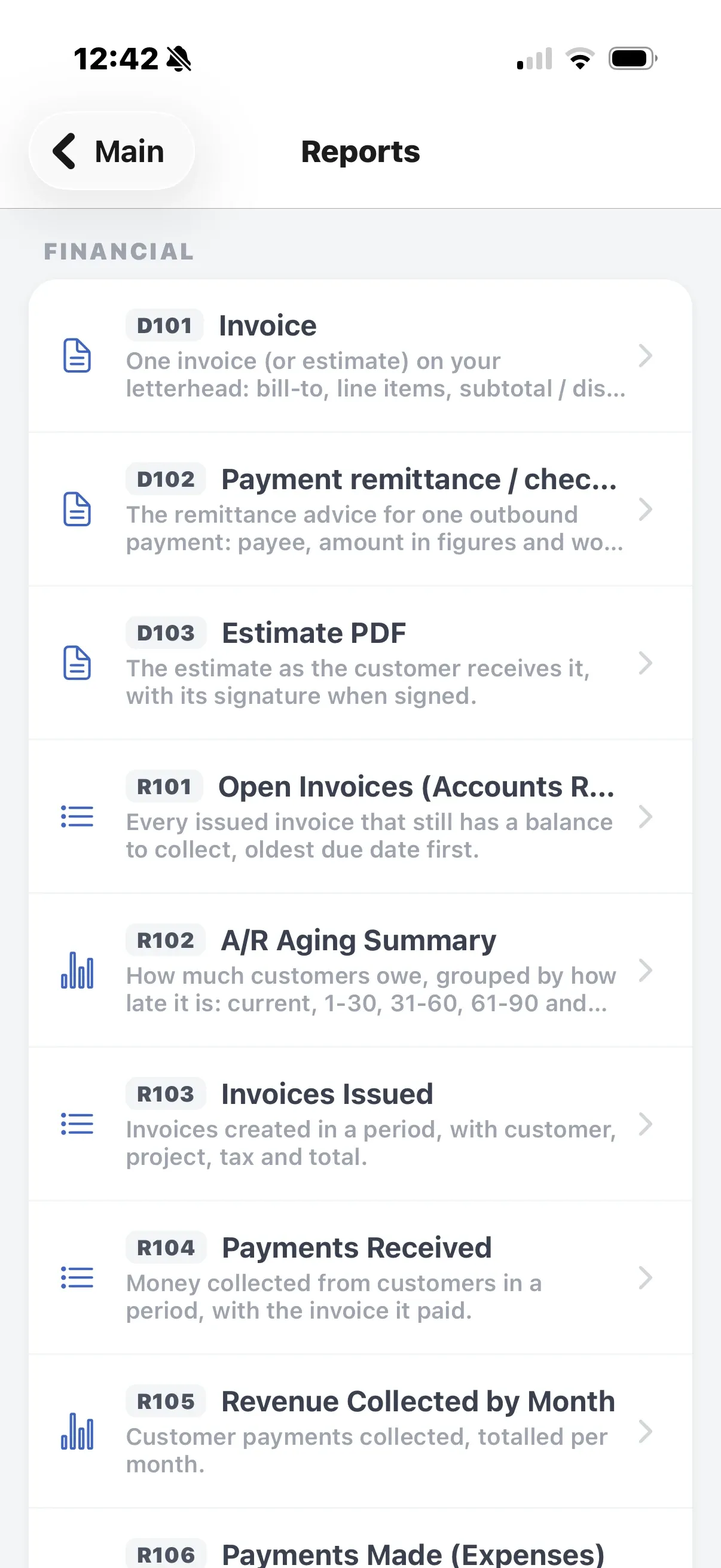
Task: Tap the bar chart icon for A/R Aging Summary
Action: [77, 970]
